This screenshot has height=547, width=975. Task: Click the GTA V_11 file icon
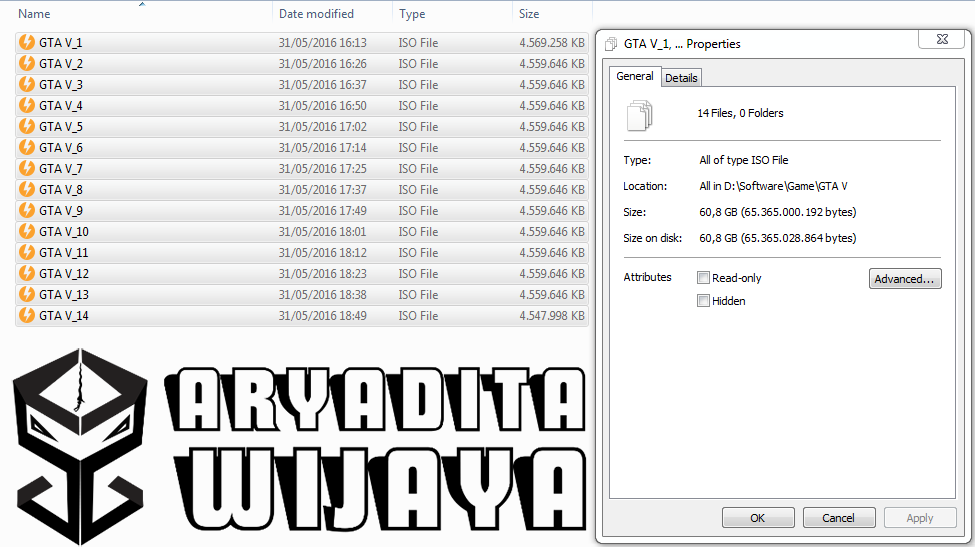pyautogui.click(x=27, y=252)
